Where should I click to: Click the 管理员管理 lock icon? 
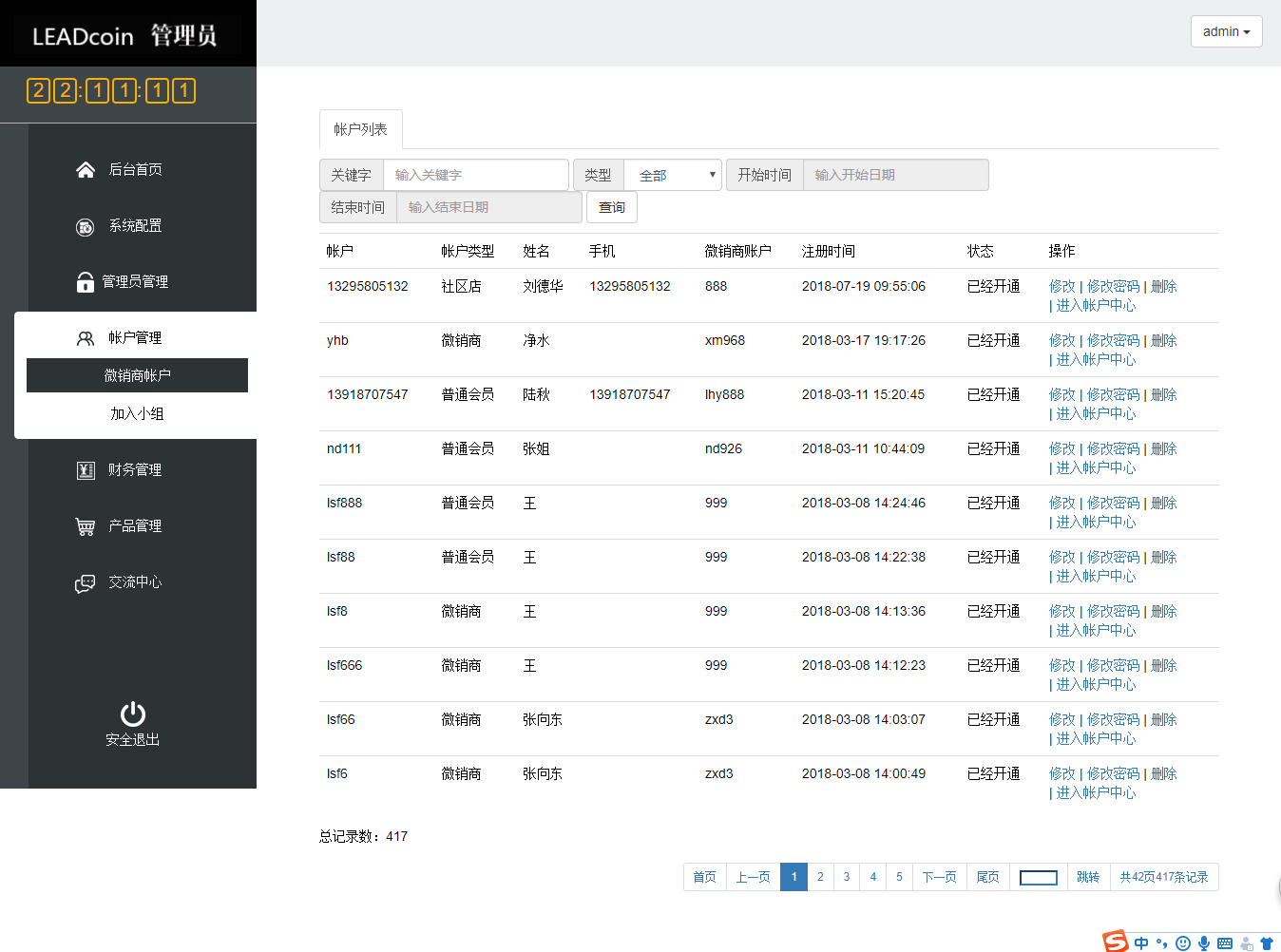coord(85,282)
